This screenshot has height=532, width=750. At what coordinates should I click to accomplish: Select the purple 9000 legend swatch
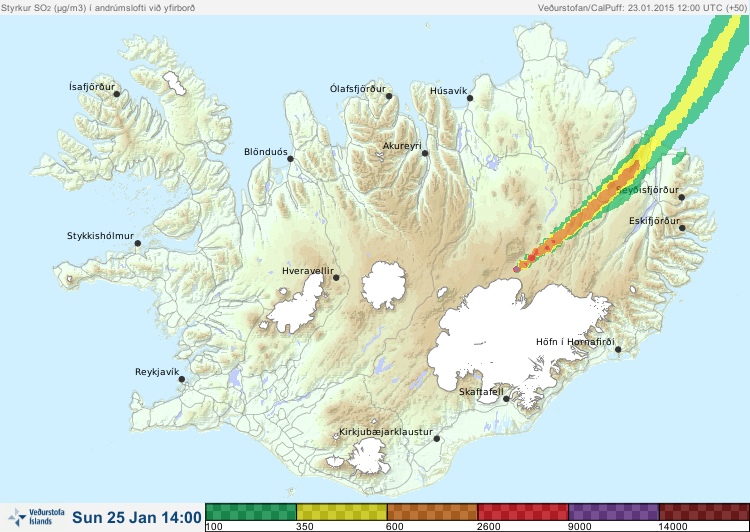click(613, 512)
